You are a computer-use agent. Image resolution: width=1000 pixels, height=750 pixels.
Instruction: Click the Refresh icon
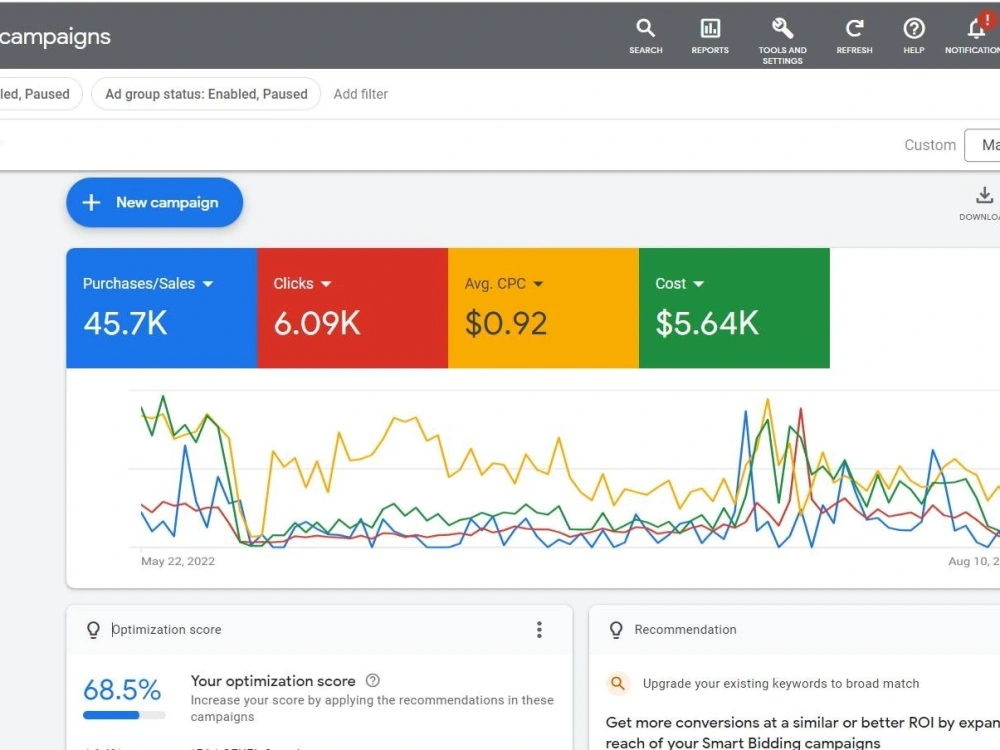pyautogui.click(x=854, y=36)
